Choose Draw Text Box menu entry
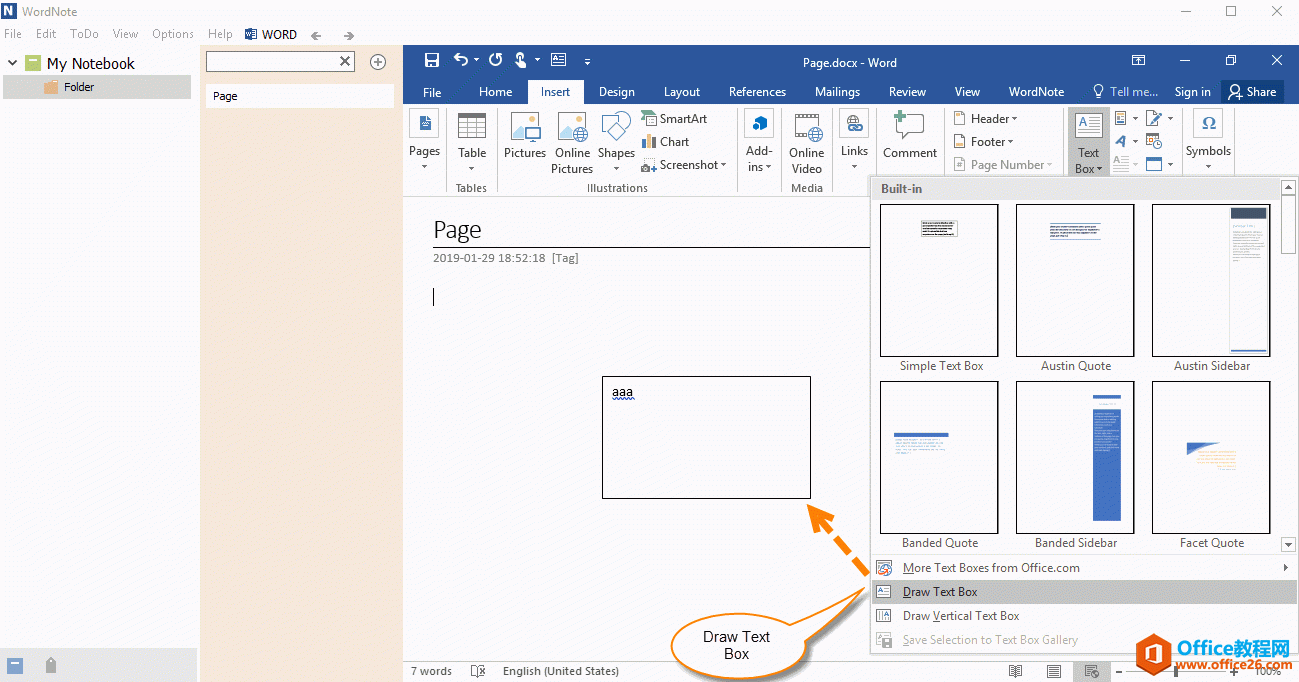The image size is (1299, 682). pos(940,592)
